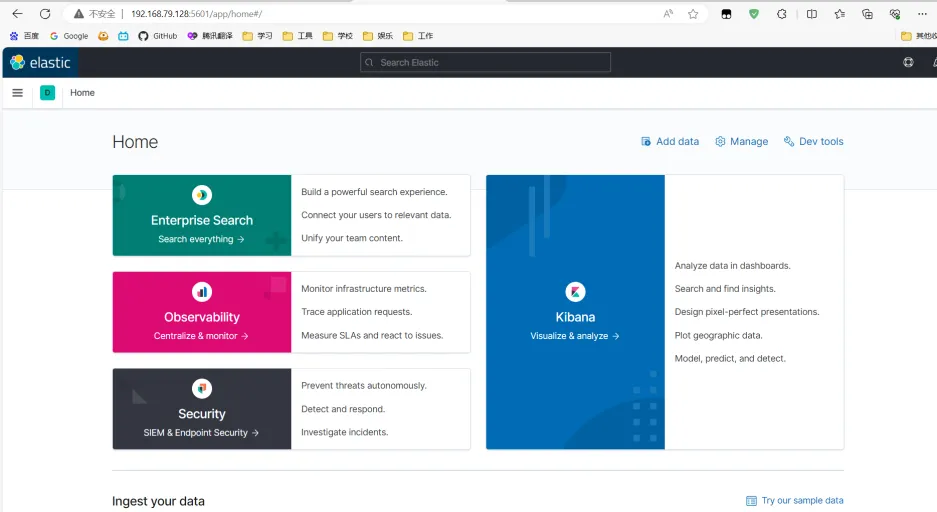Favorite this page with the star icon

tap(693, 14)
